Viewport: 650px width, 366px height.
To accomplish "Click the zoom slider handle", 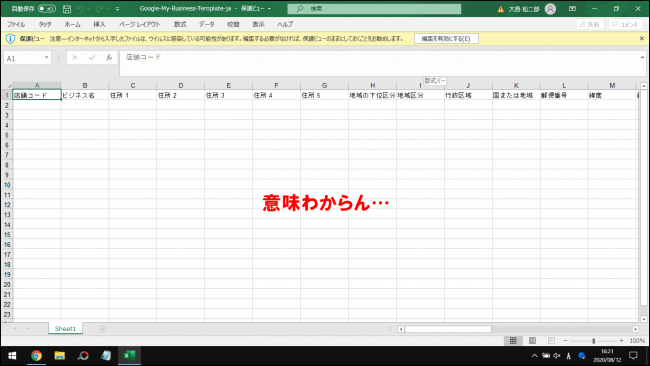I will coord(594,341).
